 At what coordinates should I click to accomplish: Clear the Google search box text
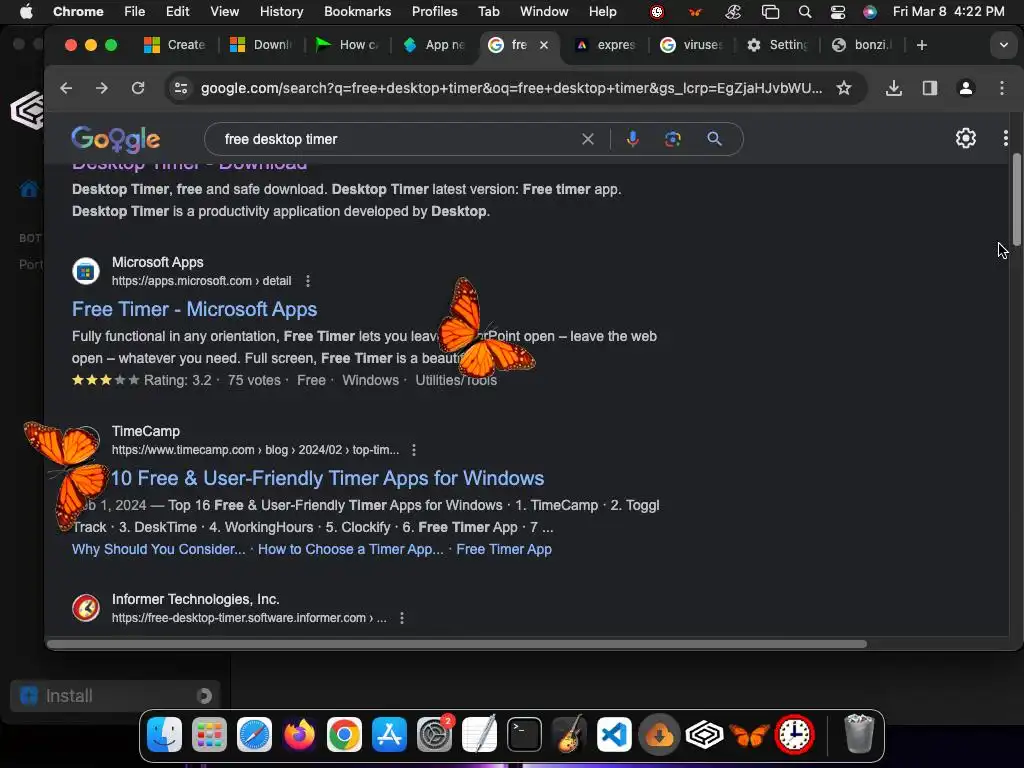588,139
